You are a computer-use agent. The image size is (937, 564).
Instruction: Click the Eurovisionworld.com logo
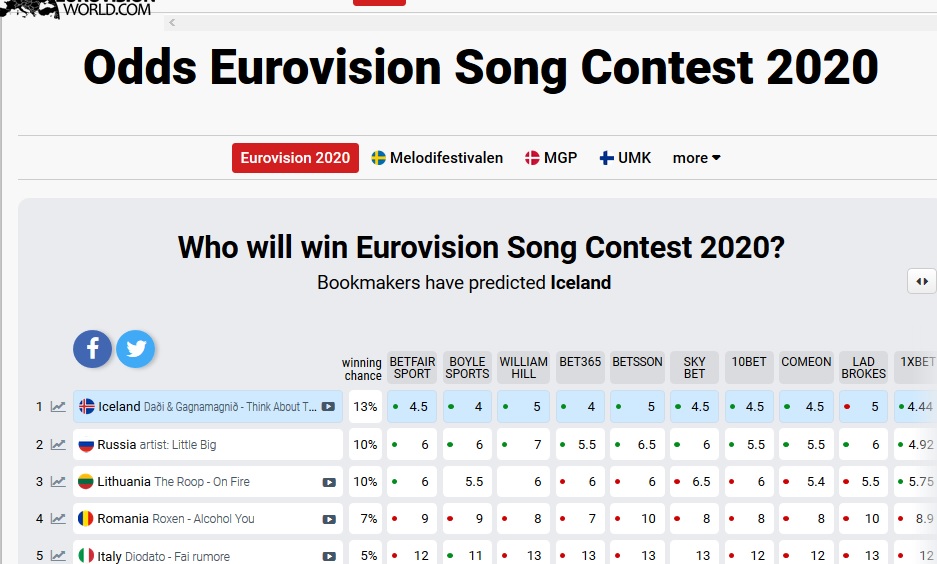click(78, 8)
